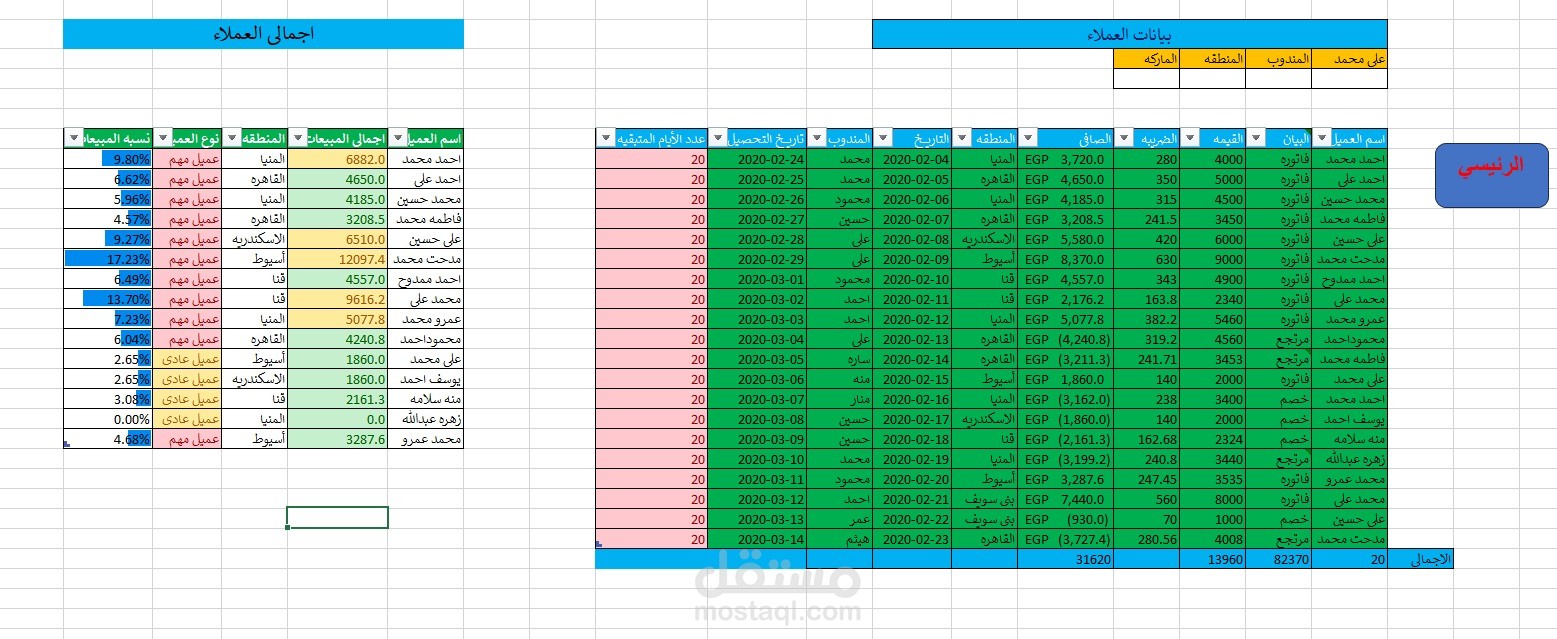
Task: Click the total cell showing 31620
Action: tap(1065, 559)
